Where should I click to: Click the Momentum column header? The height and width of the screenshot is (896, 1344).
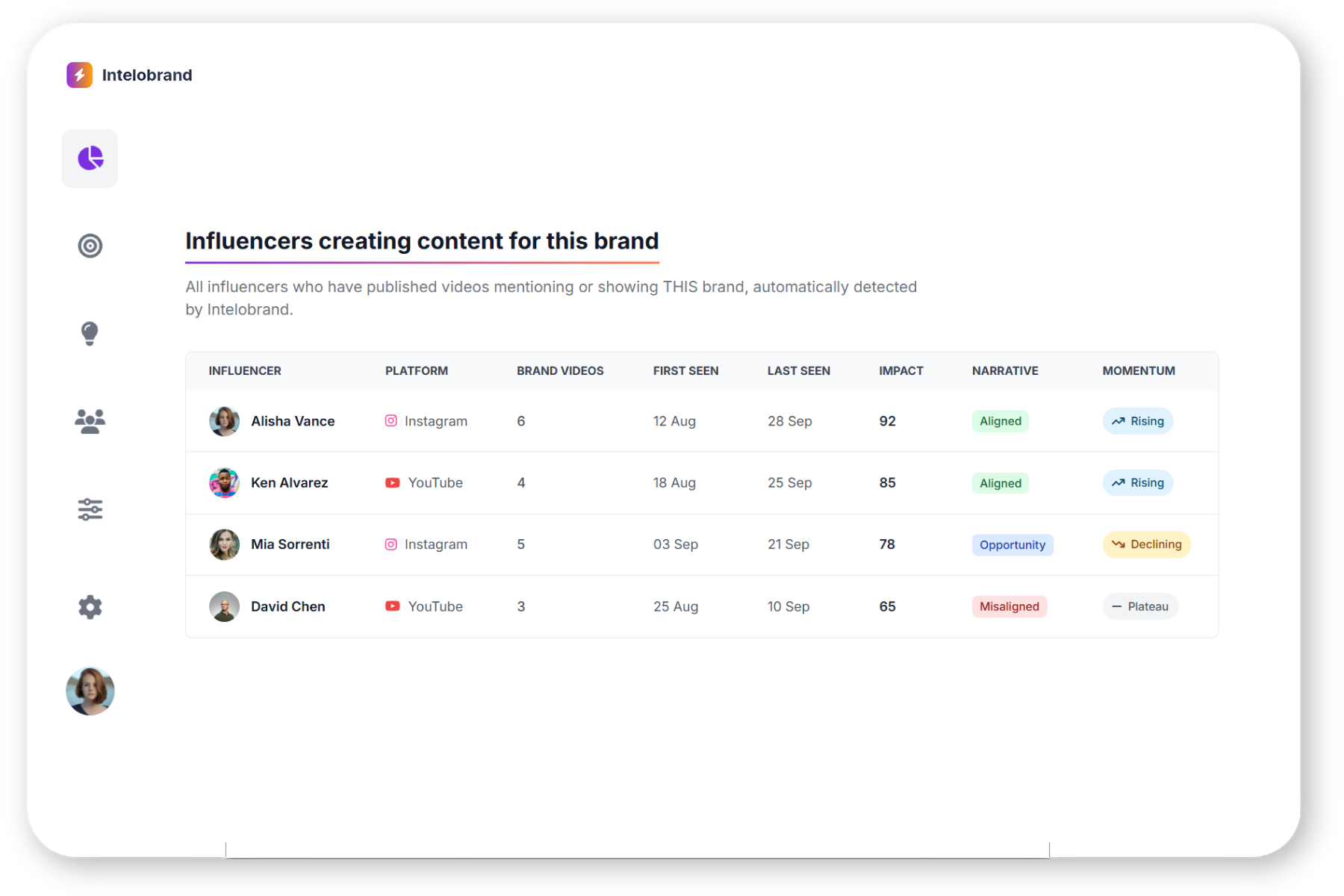point(1138,370)
